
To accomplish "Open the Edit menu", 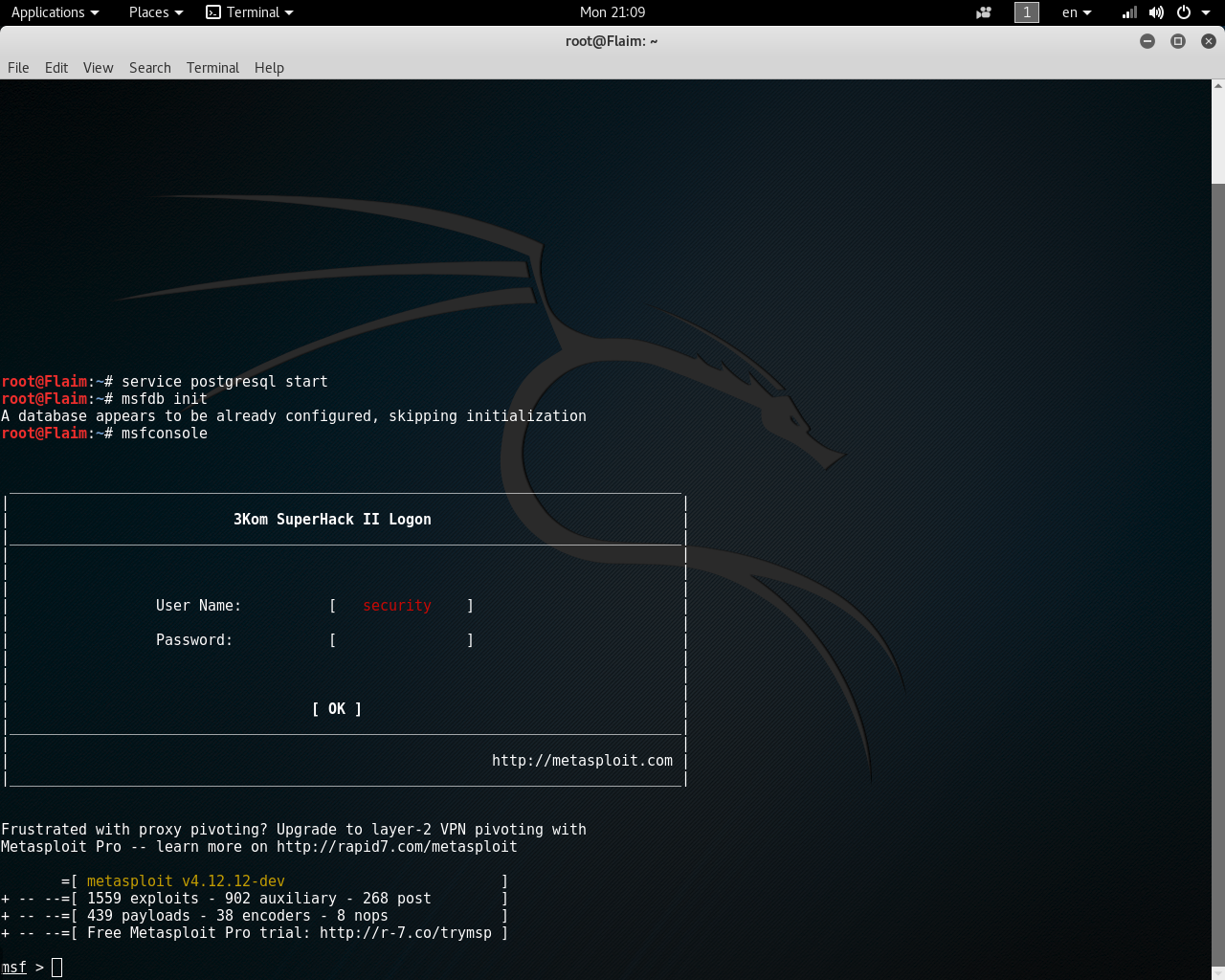I will [56, 68].
